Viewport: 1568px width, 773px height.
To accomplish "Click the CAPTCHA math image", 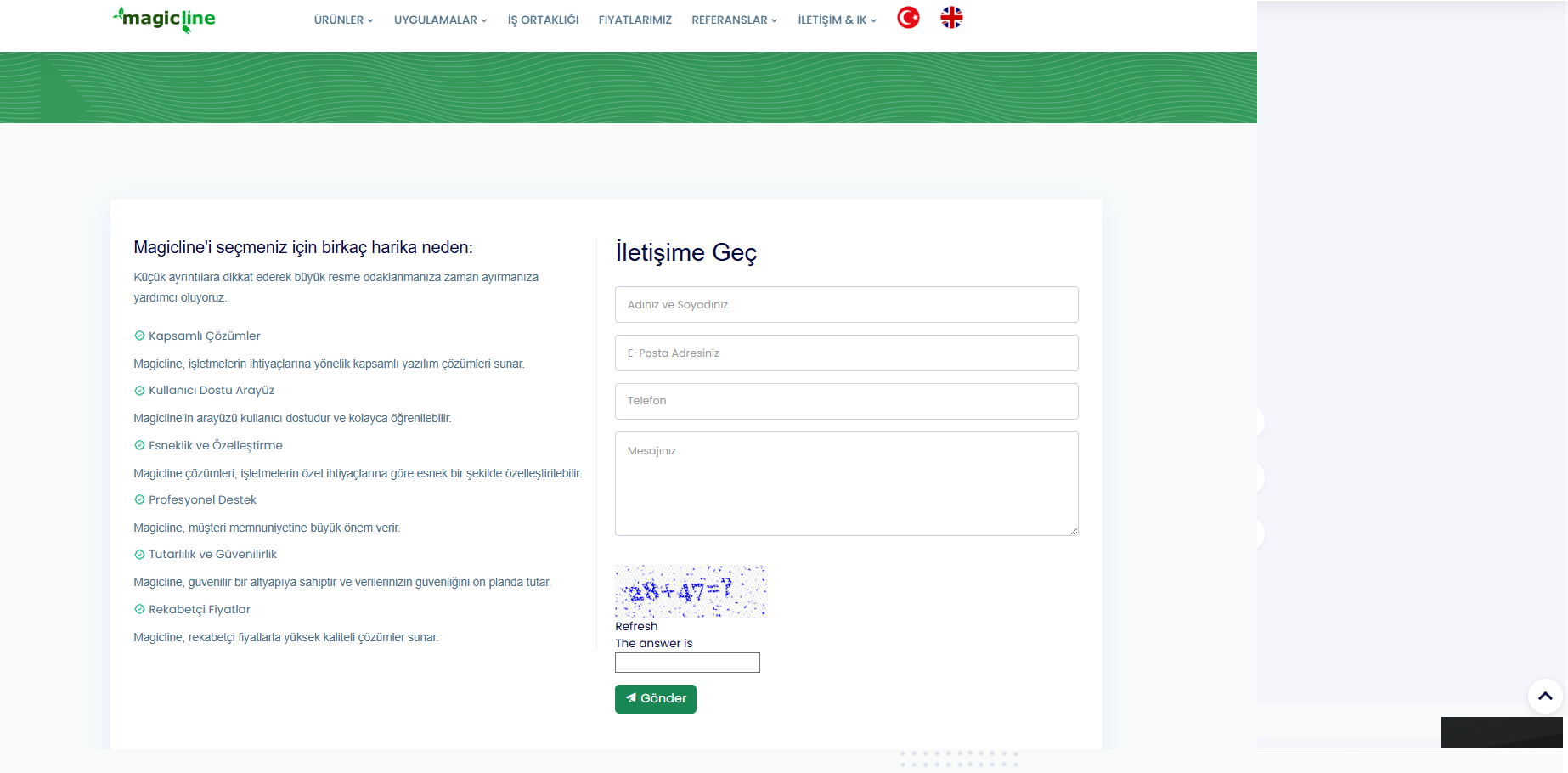I will (x=691, y=591).
